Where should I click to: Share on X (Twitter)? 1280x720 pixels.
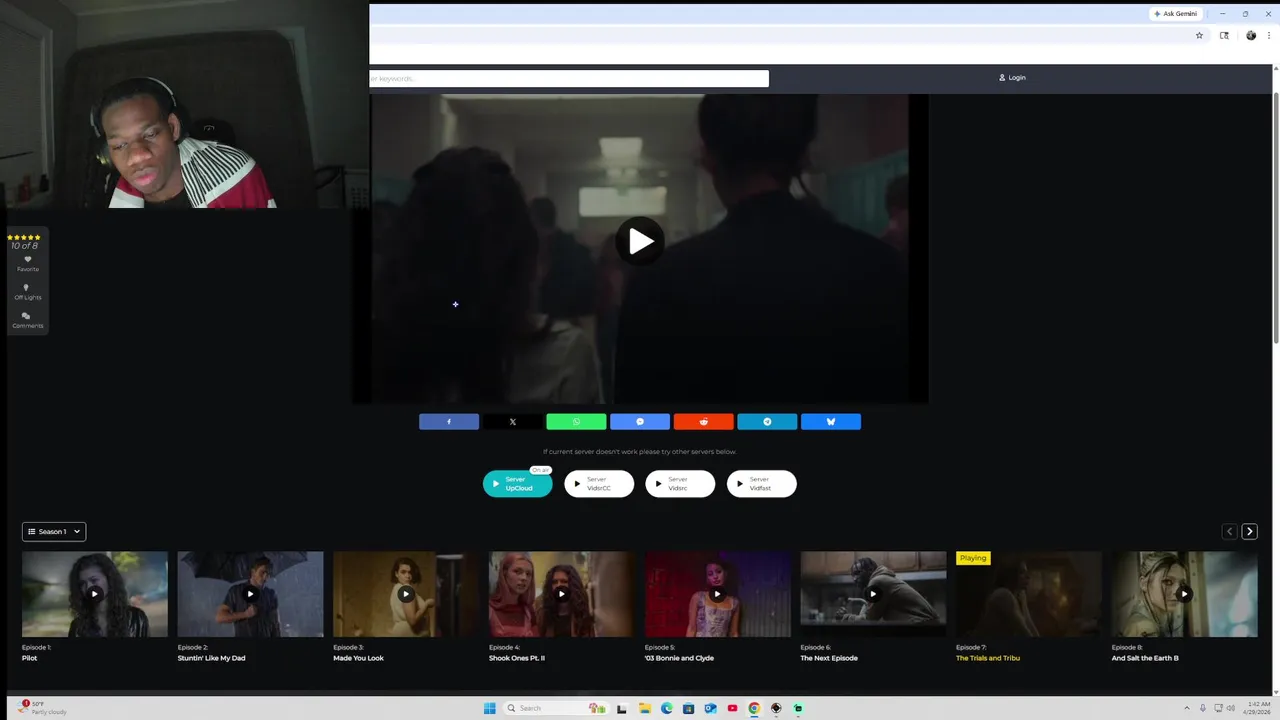(x=512, y=422)
